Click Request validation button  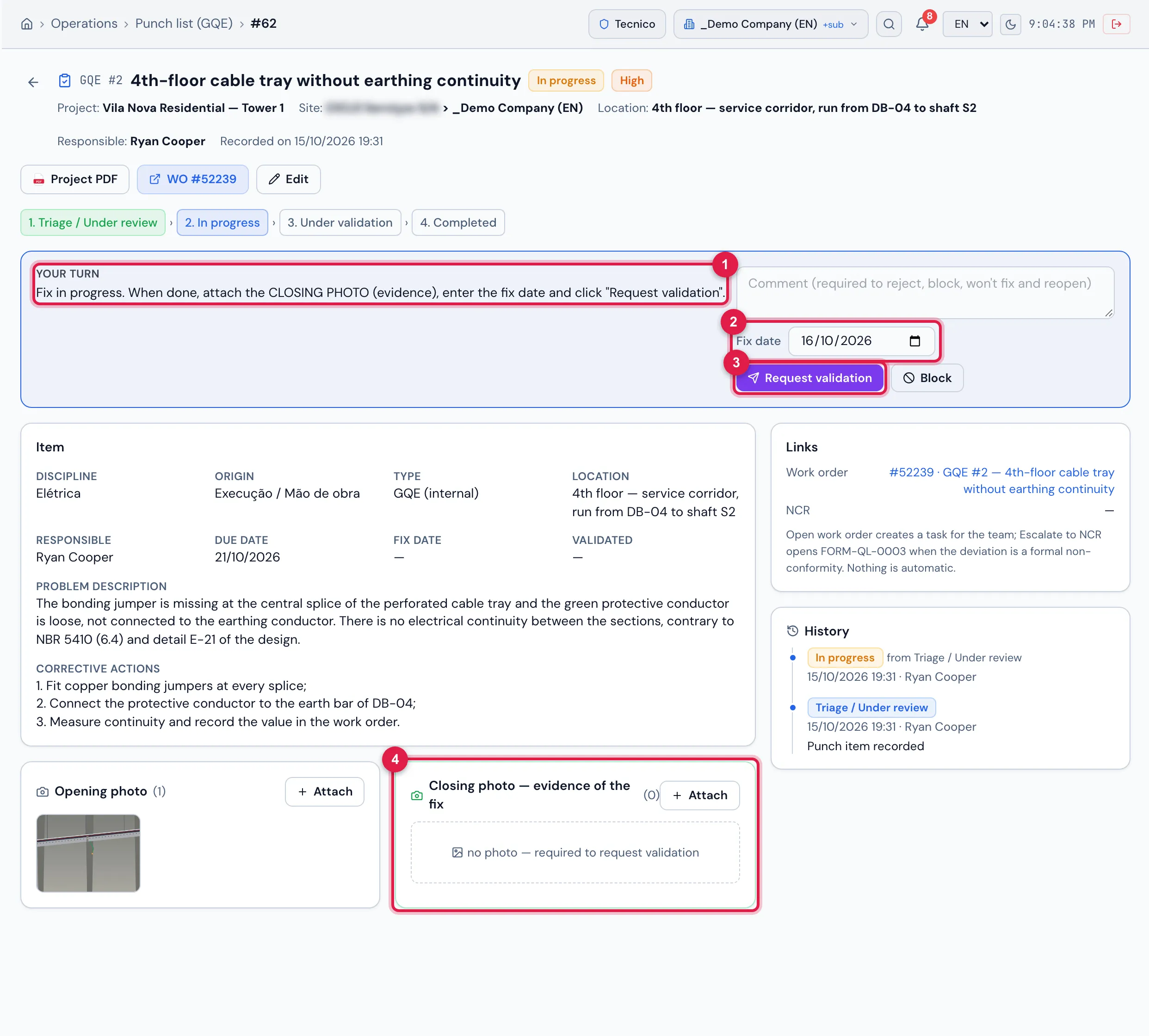coord(809,378)
